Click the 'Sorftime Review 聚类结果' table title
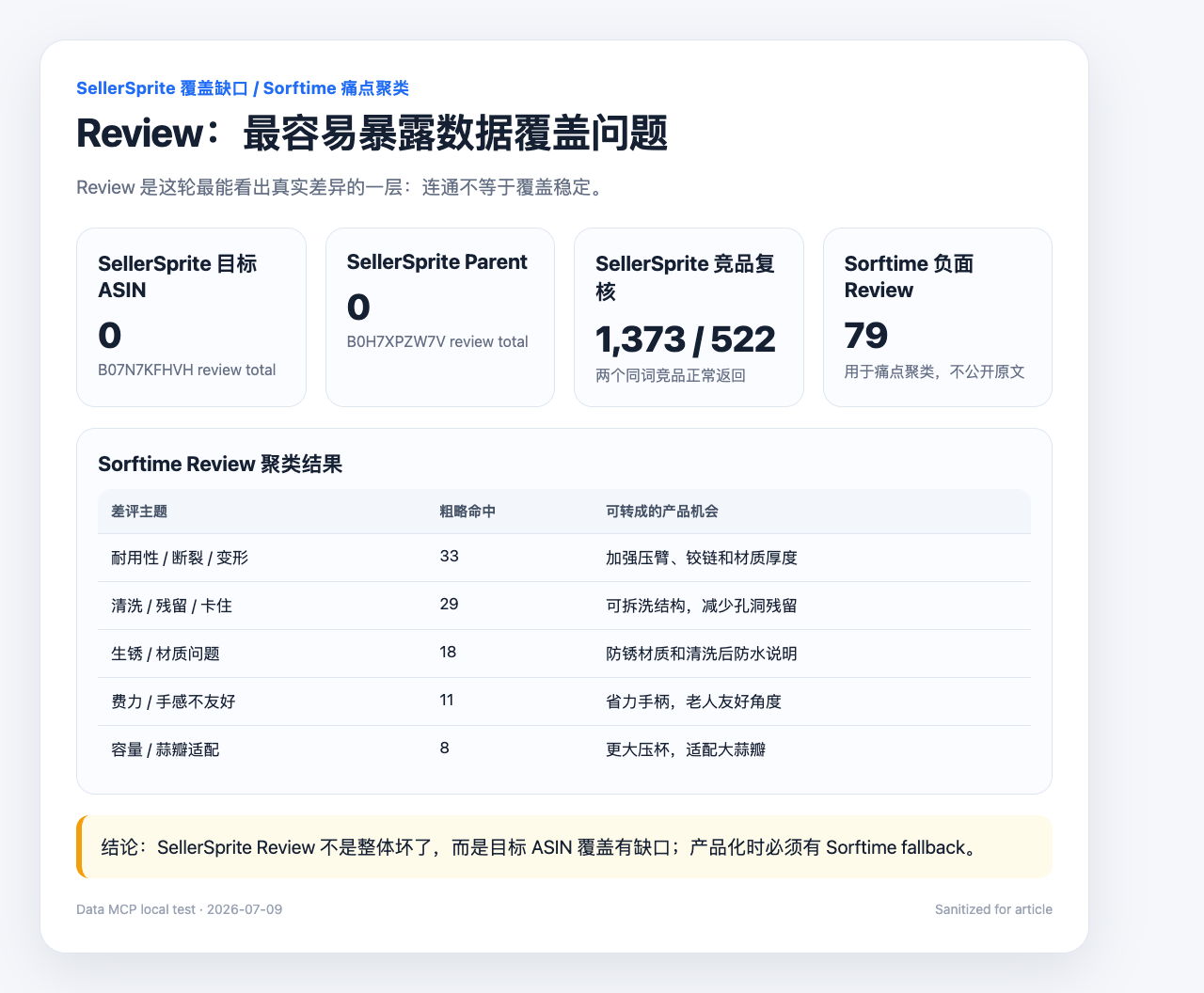Viewport: 1204px width, 993px height. coord(220,464)
